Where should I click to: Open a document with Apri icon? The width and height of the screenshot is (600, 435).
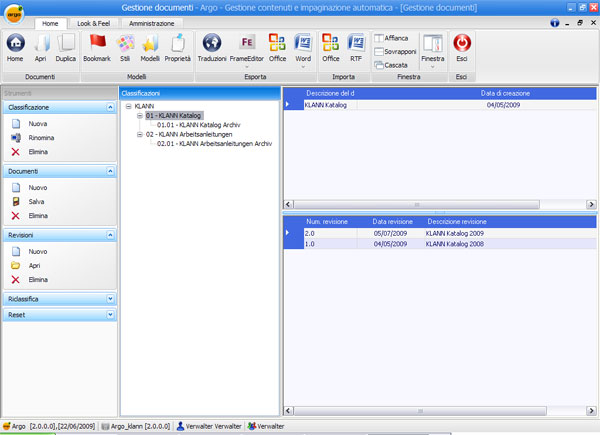pos(41,48)
